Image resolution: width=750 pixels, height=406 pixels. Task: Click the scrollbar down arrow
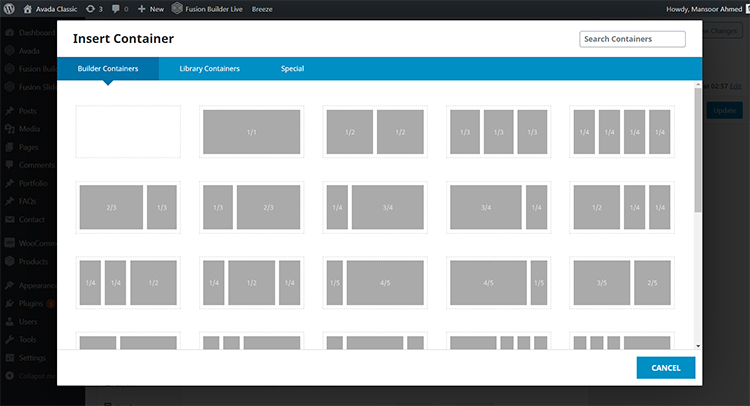tap(698, 346)
